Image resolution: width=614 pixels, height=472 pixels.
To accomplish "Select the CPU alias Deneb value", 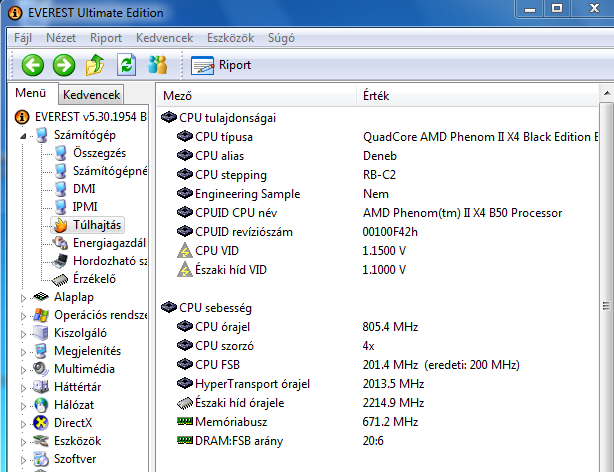I will (x=380, y=156).
